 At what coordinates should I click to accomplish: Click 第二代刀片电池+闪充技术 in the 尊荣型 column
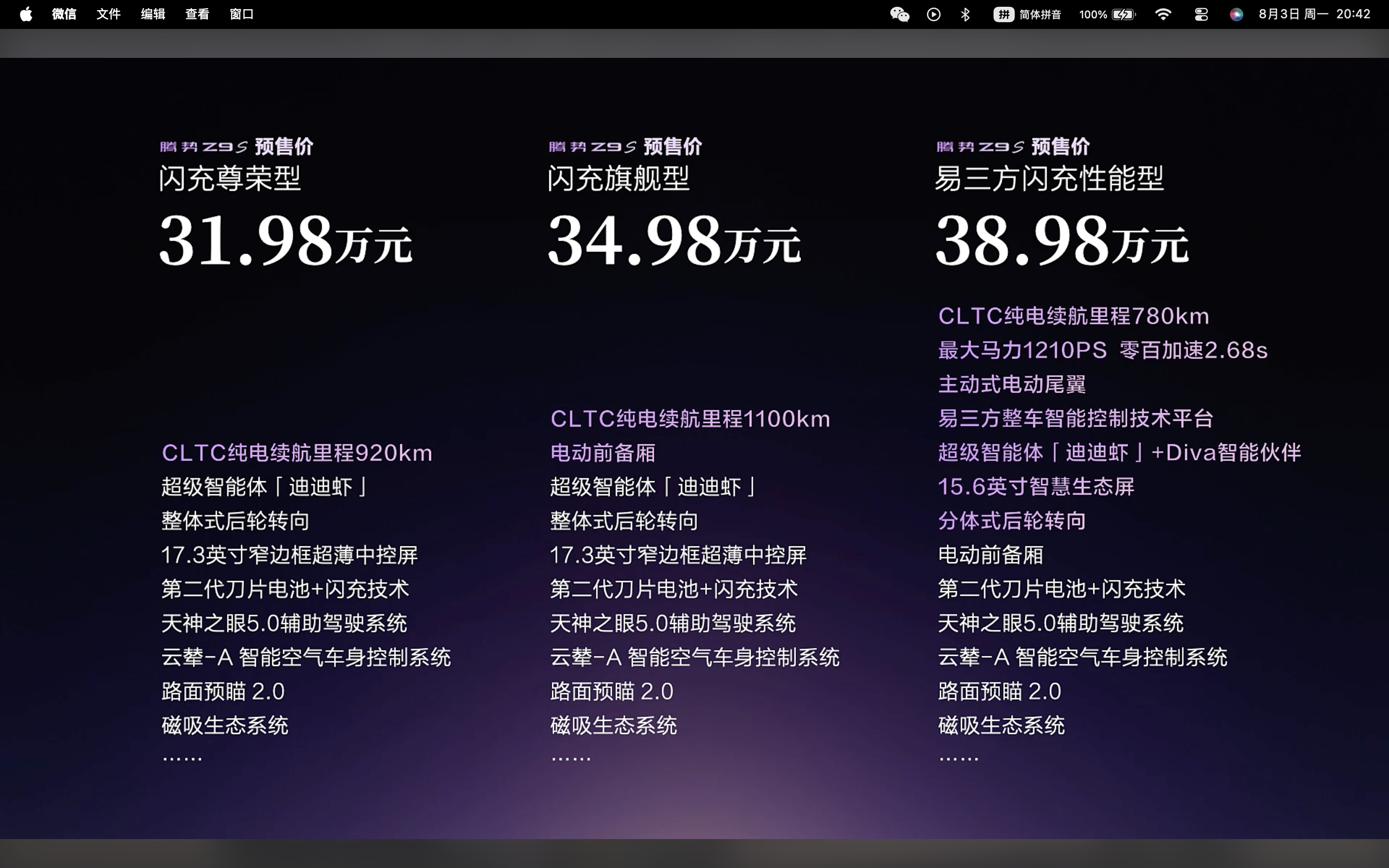(285, 589)
